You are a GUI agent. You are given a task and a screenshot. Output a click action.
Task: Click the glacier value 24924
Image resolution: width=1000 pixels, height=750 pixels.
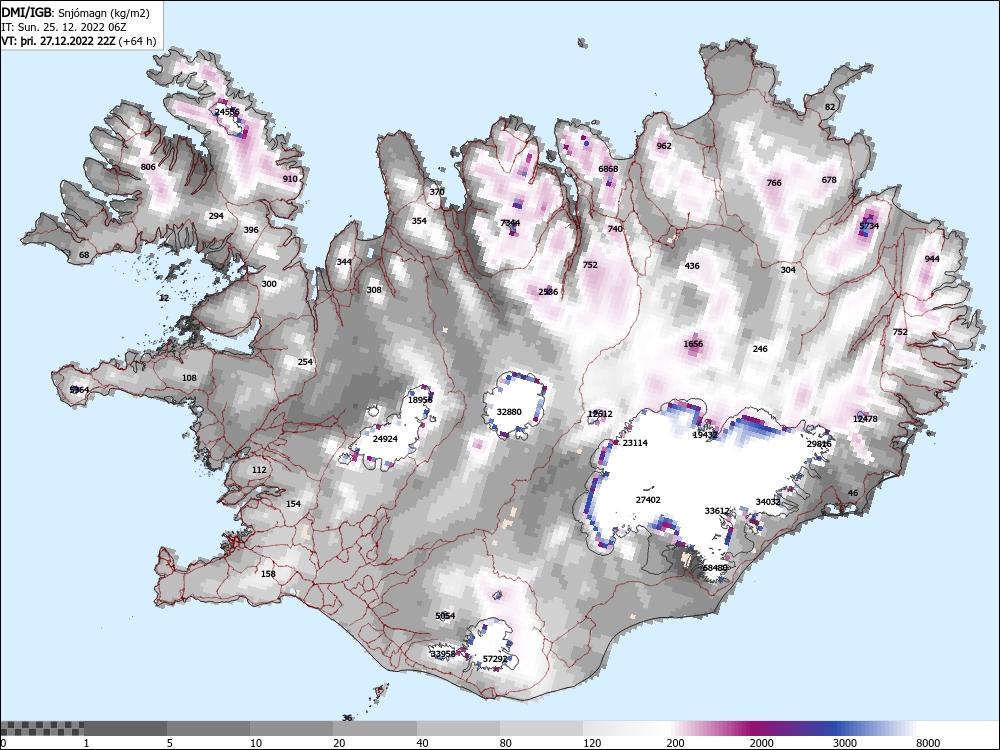pos(385,439)
